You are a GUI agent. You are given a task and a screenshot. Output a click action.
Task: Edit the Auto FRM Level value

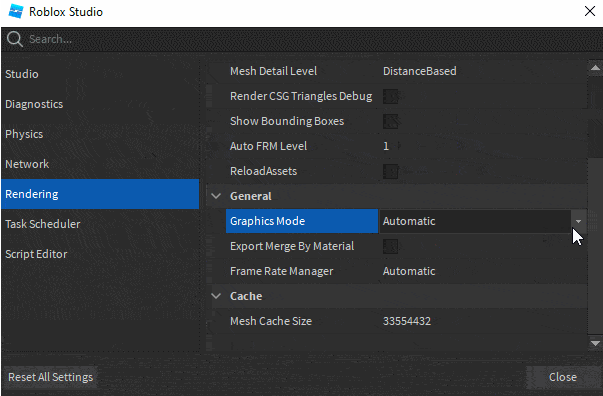tap(386, 146)
